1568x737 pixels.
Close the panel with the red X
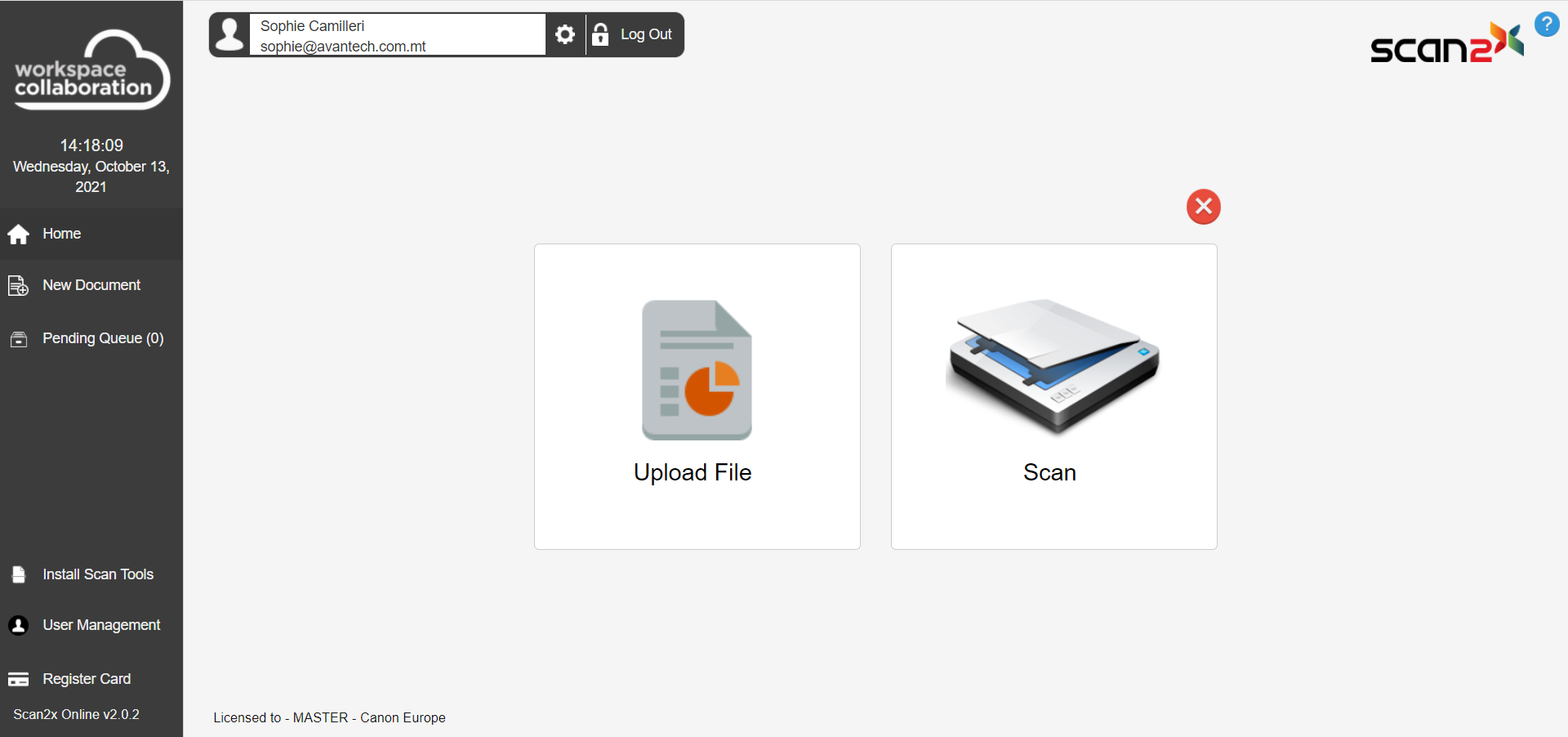pos(1203,207)
